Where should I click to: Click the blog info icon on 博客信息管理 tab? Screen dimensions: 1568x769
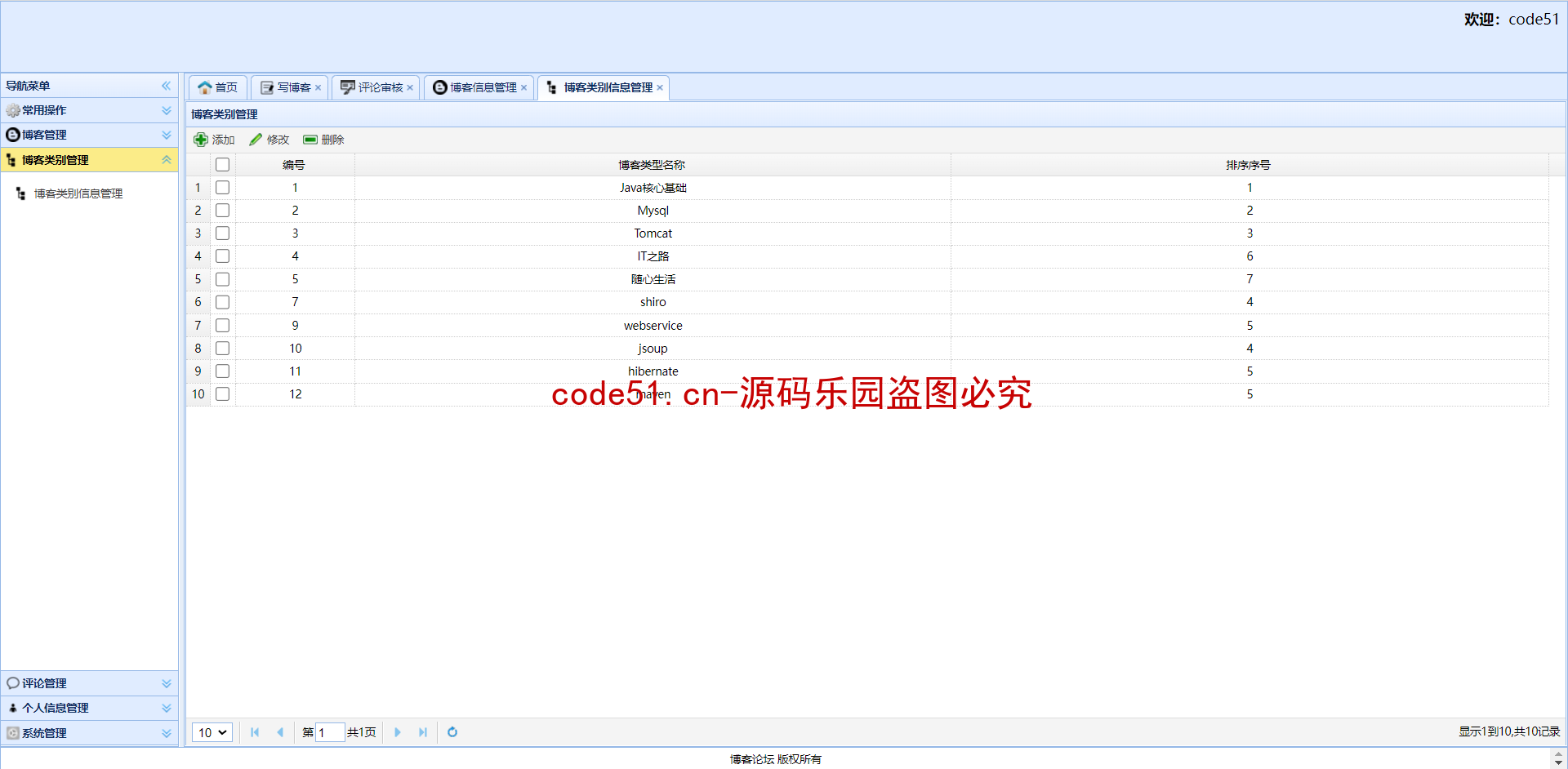point(440,87)
